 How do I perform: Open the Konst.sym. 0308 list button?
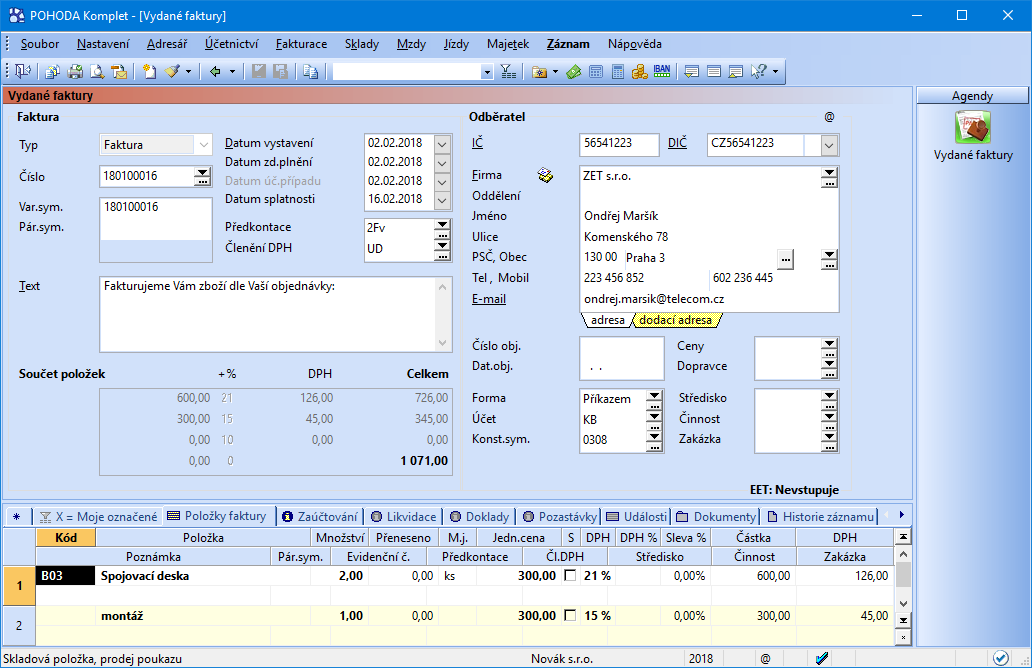pyautogui.click(x=654, y=440)
